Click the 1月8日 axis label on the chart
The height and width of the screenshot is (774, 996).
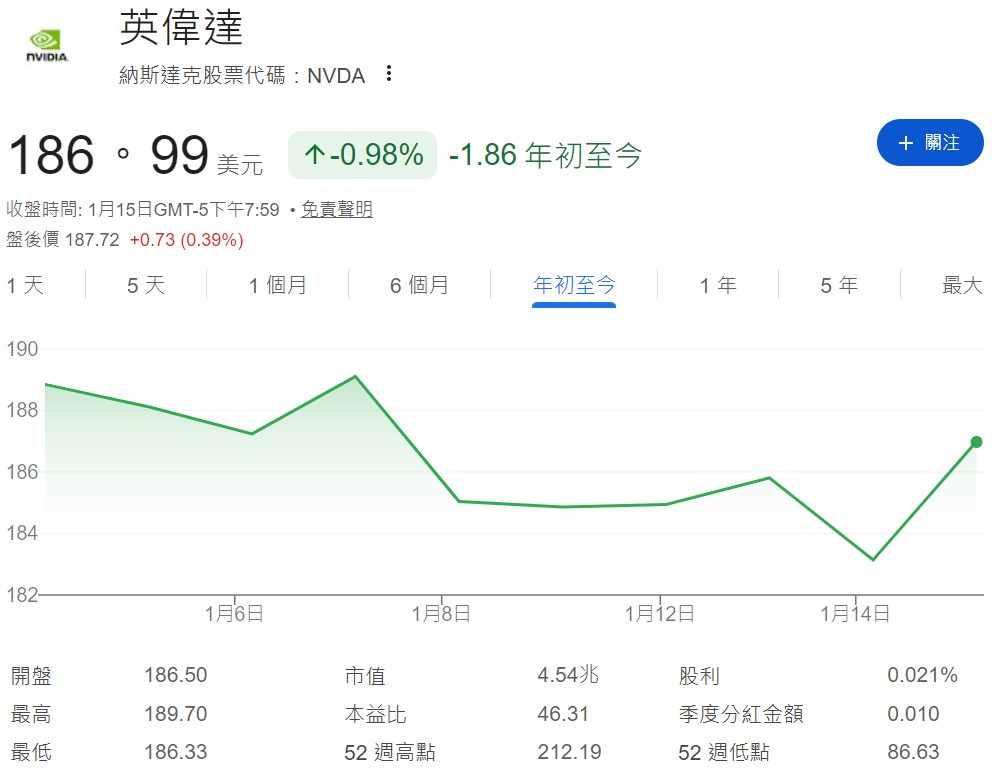tap(440, 614)
